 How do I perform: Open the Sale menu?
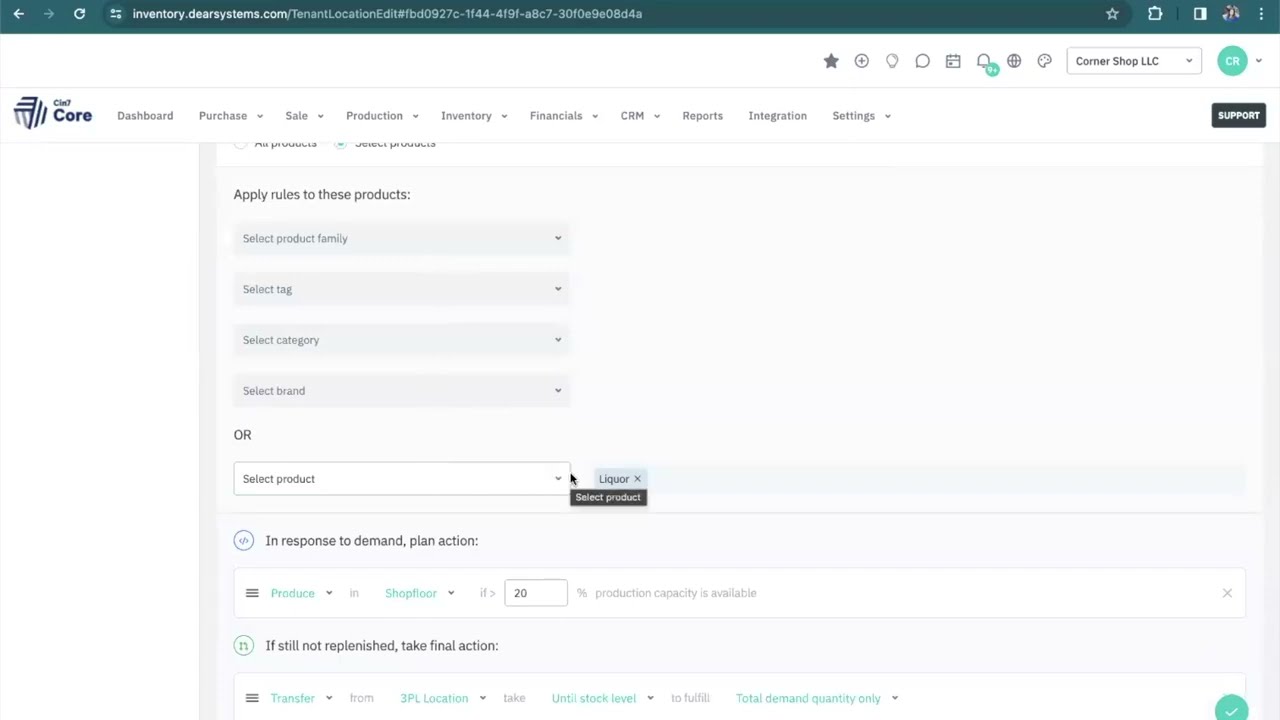point(304,116)
